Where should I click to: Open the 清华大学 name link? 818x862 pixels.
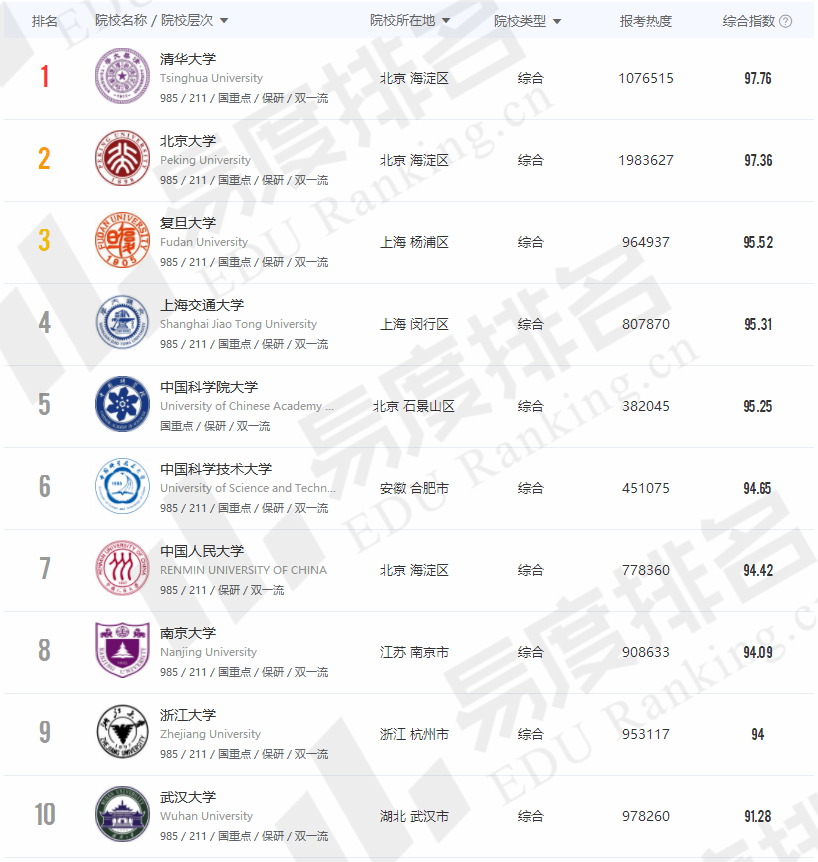(188, 59)
